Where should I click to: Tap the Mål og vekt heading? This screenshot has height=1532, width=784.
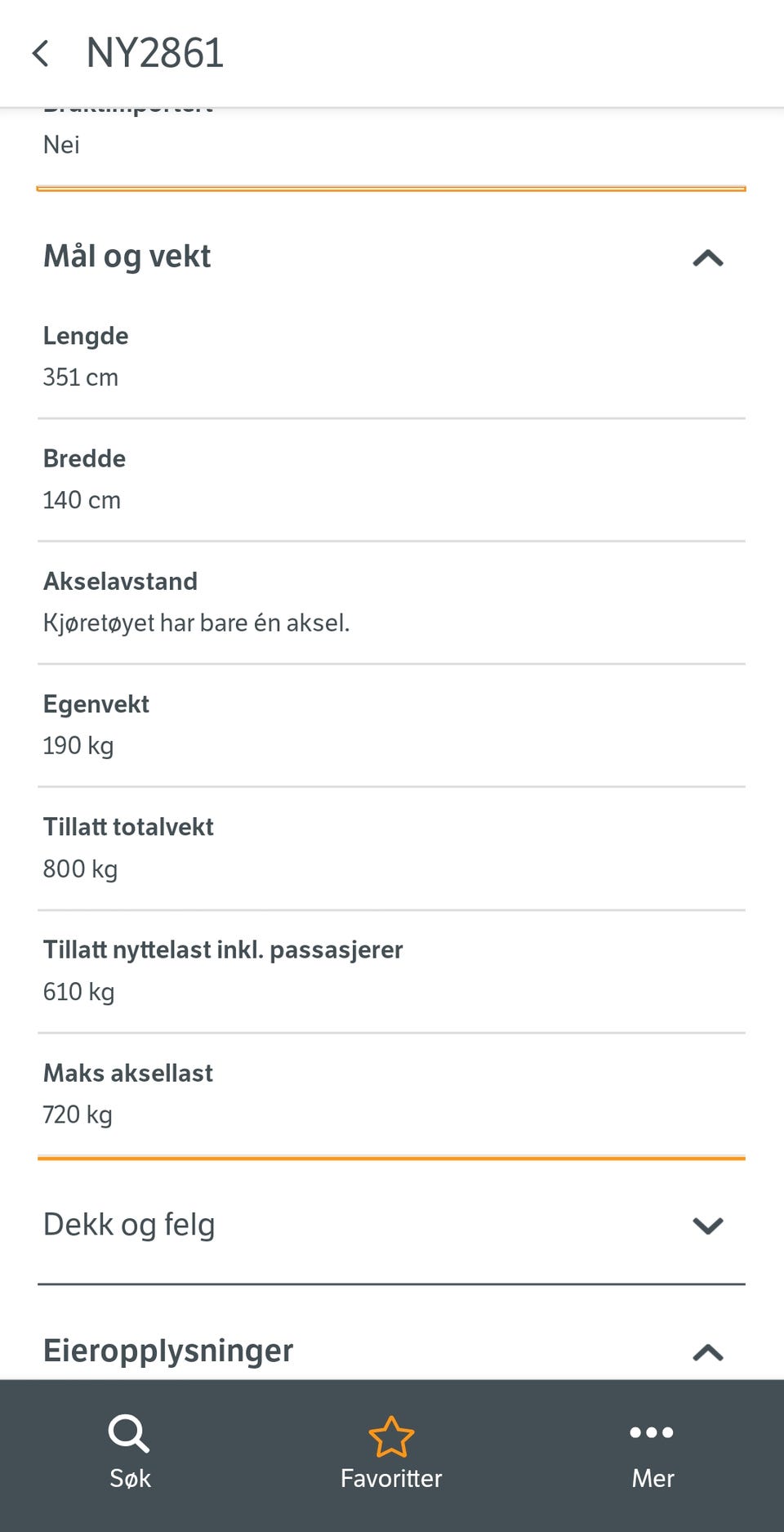127,257
